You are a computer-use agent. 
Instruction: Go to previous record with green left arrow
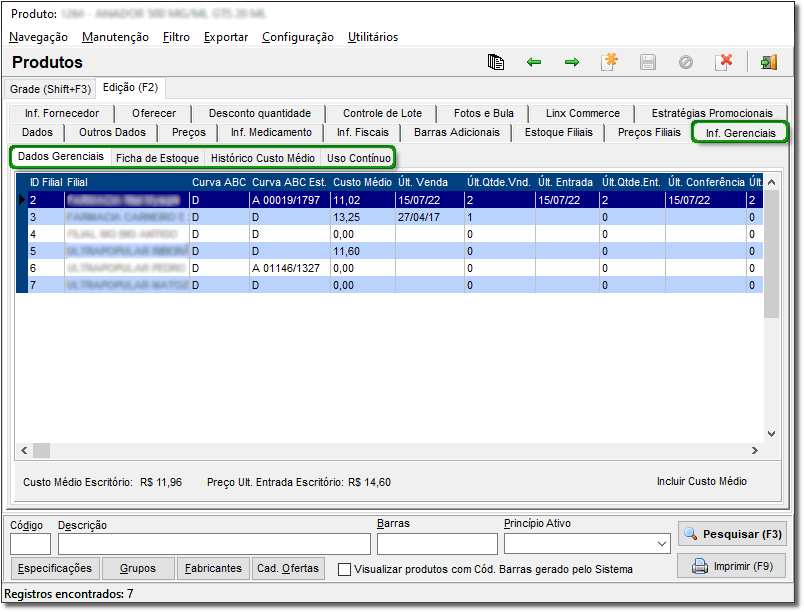tap(534, 62)
